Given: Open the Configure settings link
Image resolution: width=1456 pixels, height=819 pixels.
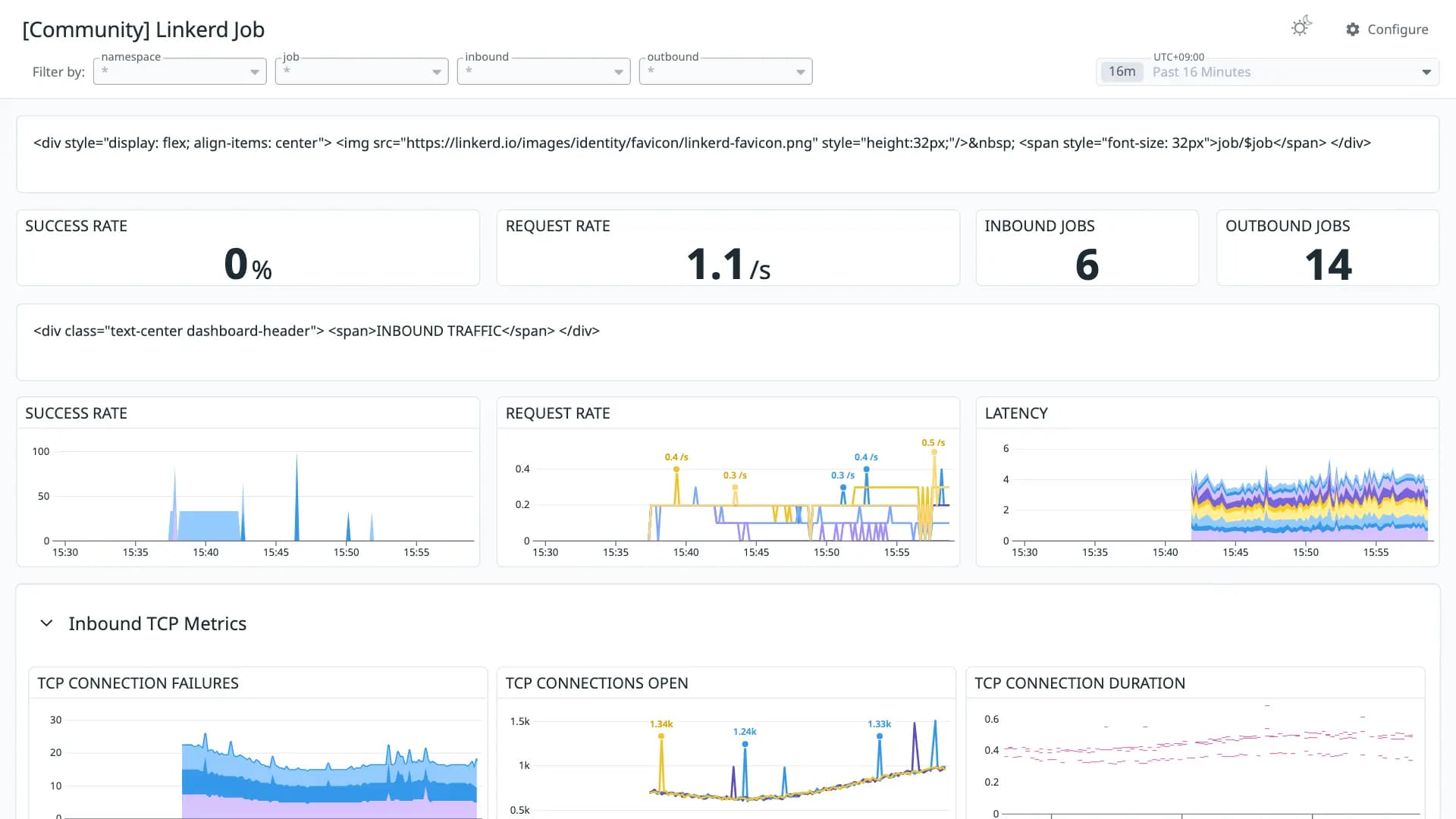Looking at the screenshot, I should [1387, 30].
